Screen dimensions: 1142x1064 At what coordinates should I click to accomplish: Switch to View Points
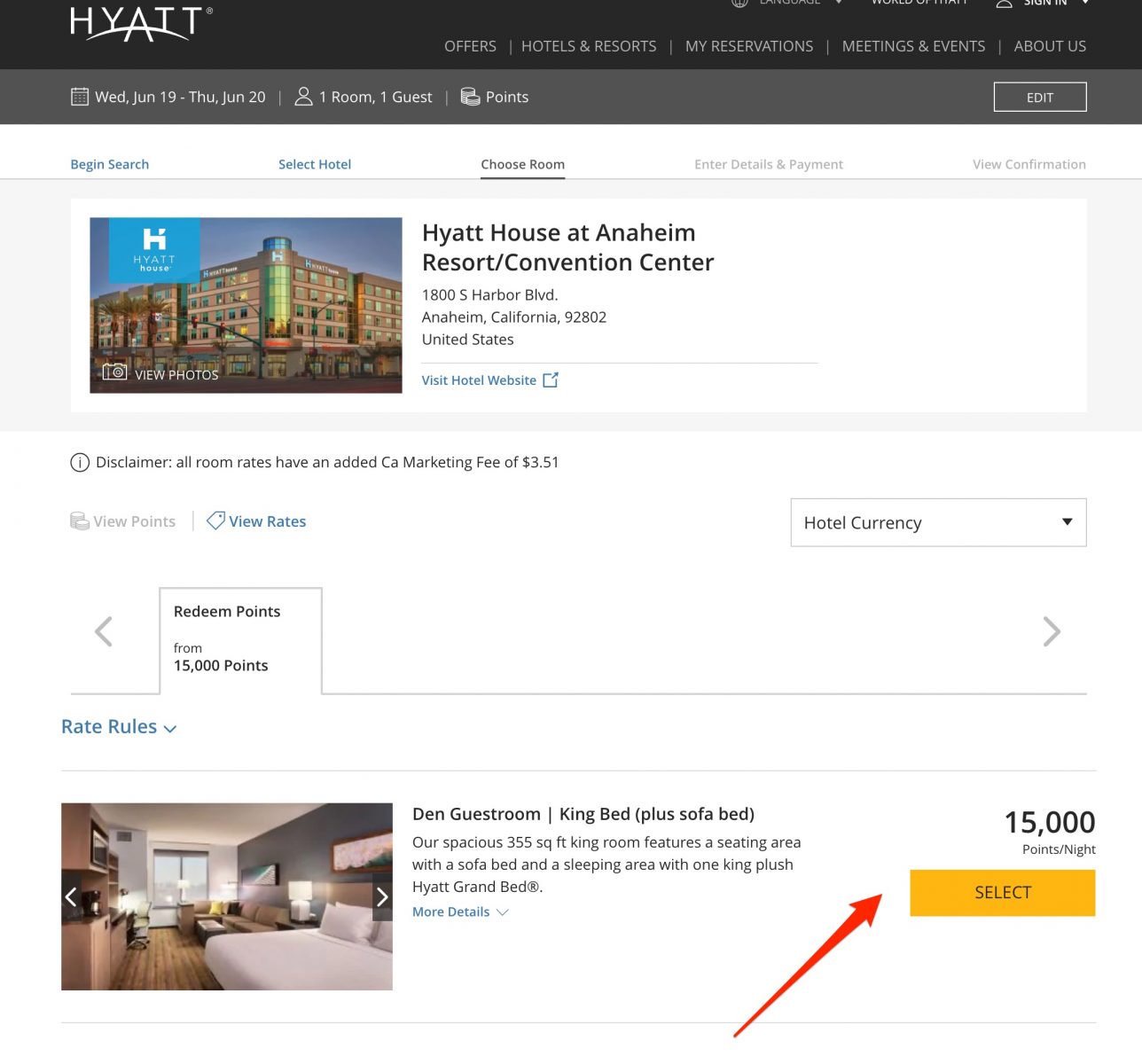122,521
